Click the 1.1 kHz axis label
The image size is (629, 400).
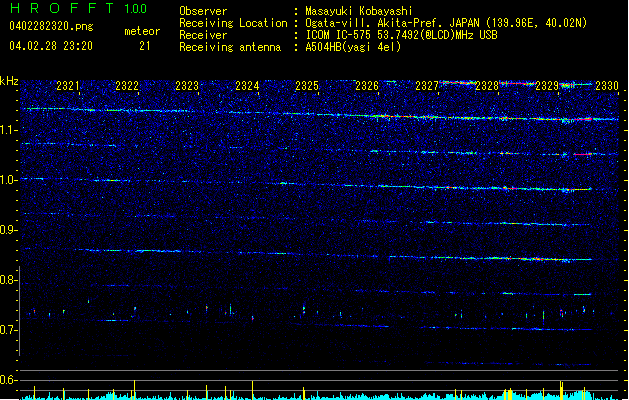click(x=9, y=130)
